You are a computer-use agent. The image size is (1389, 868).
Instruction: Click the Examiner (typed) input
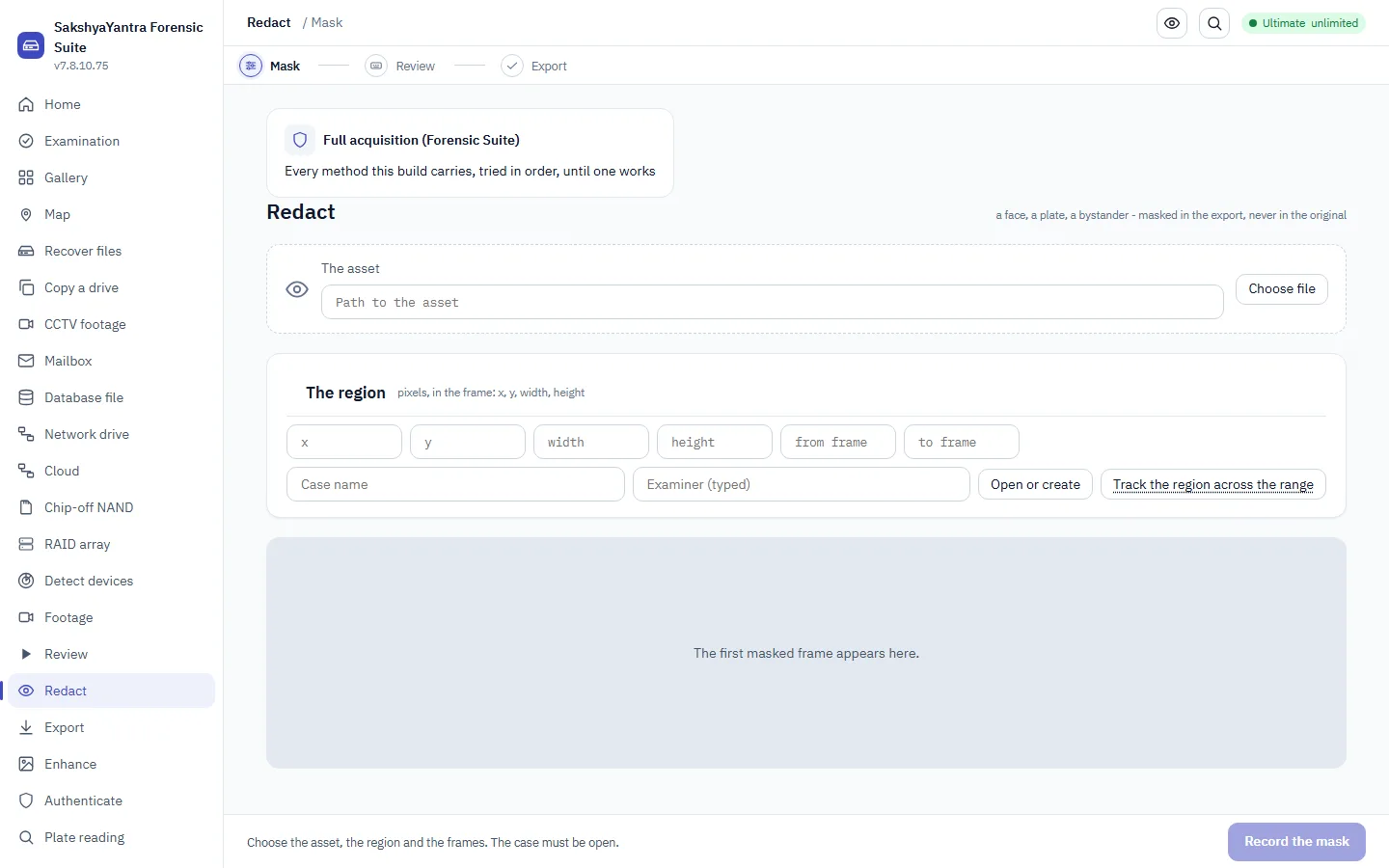(802, 484)
